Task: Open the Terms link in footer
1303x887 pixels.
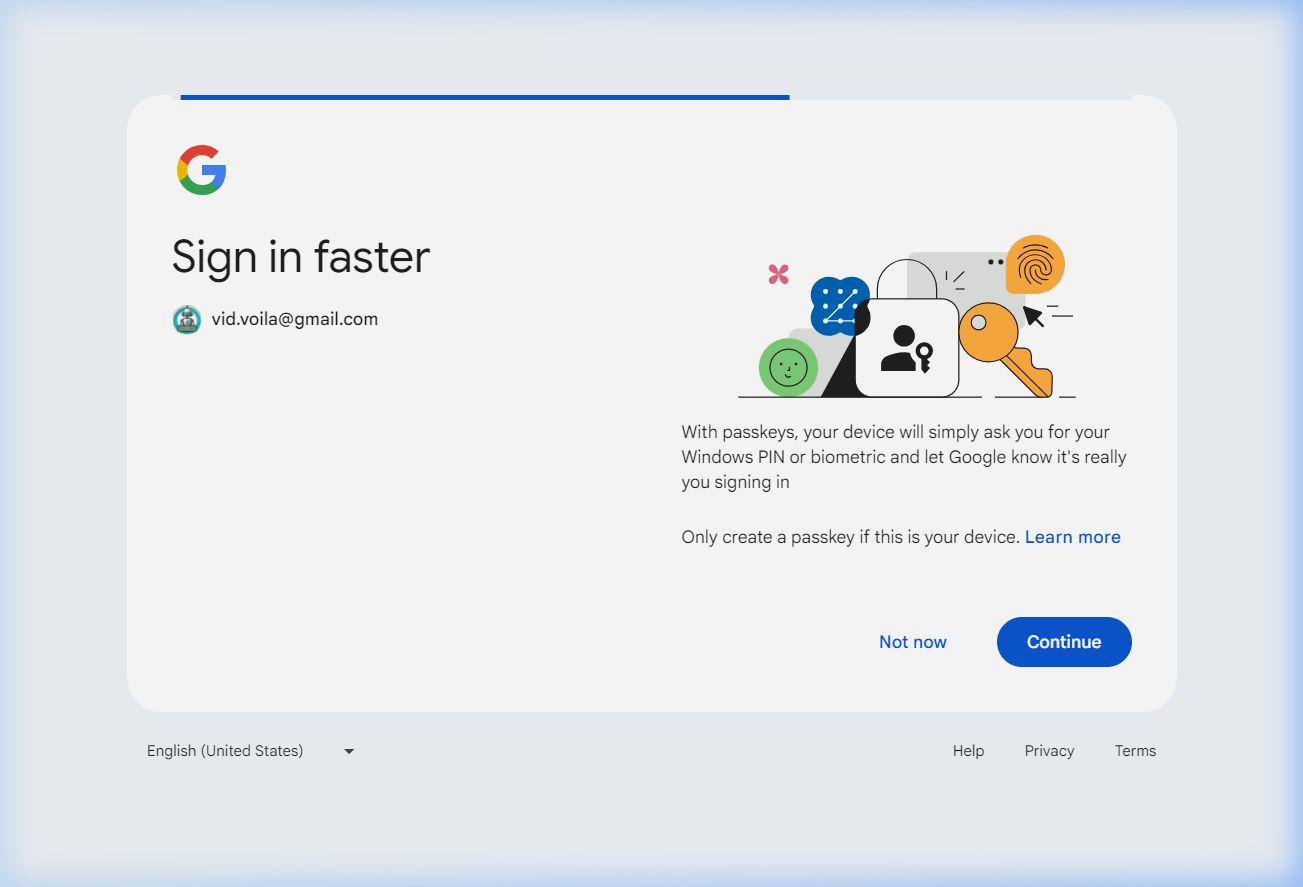Action: click(x=1135, y=751)
